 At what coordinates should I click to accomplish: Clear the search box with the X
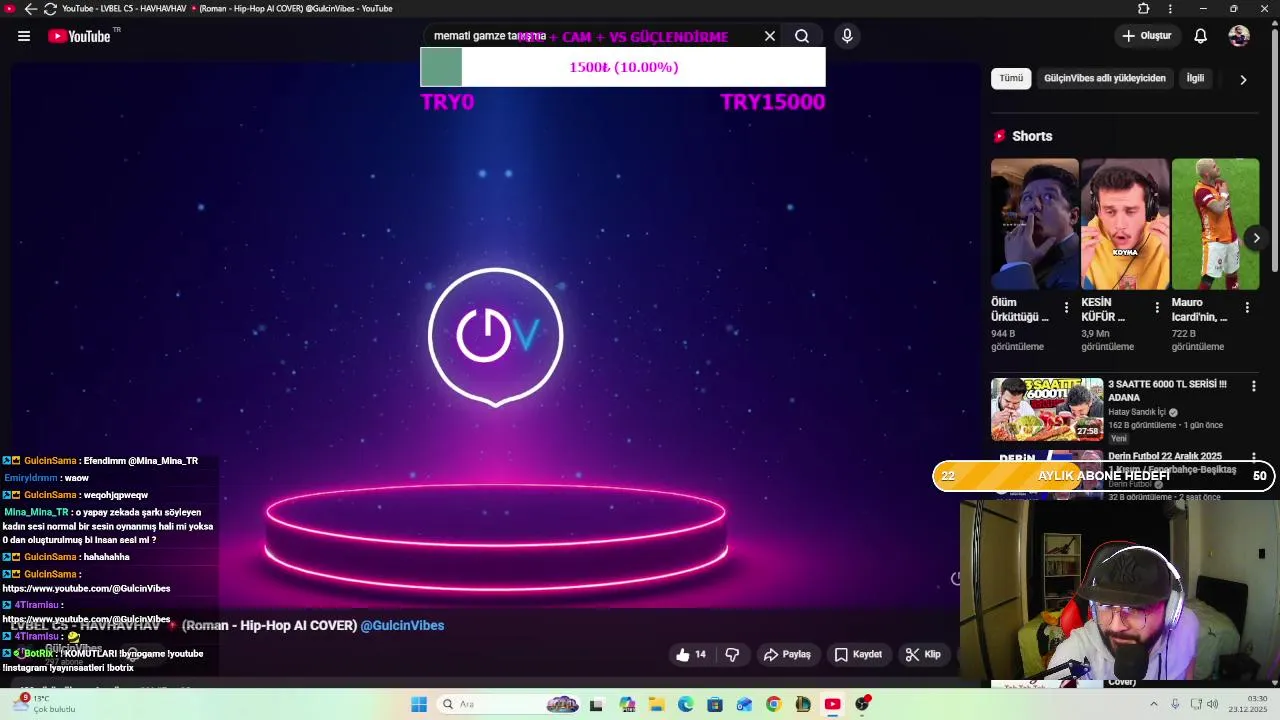(770, 36)
